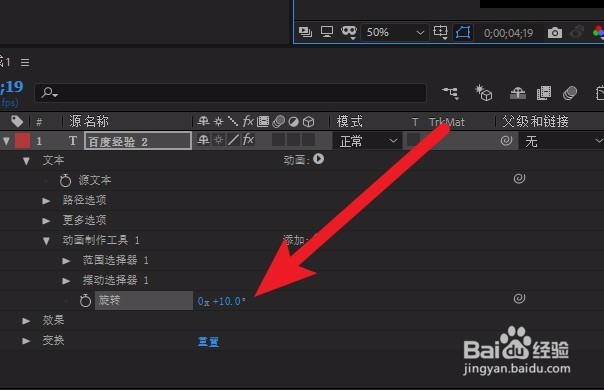The image size is (604, 390).
Task: Click the 父级和链接 column header
Action: pos(535,121)
